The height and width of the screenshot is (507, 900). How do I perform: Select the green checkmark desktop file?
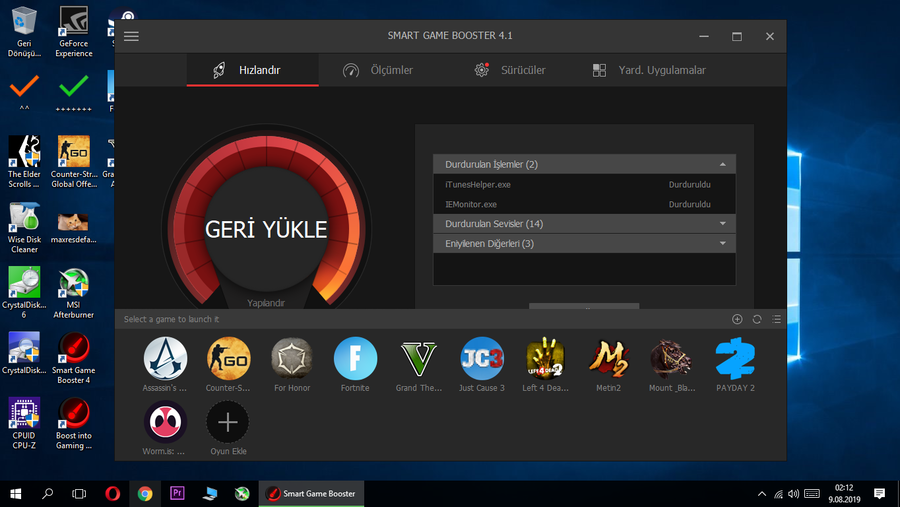pyautogui.click(x=73, y=92)
